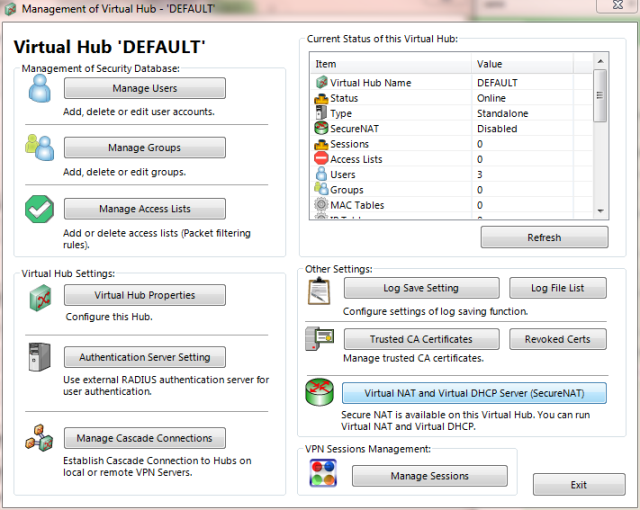This screenshot has height=510, width=640.
Task: Click the colored dots VPN Sessions icon
Action: point(323,473)
